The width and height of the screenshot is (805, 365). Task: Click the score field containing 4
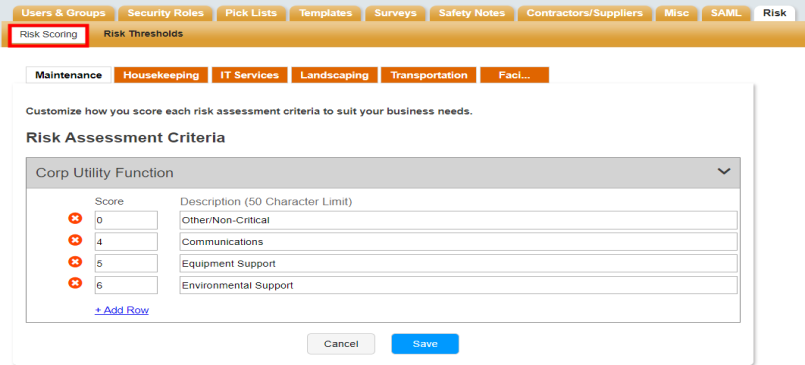pyautogui.click(x=126, y=242)
